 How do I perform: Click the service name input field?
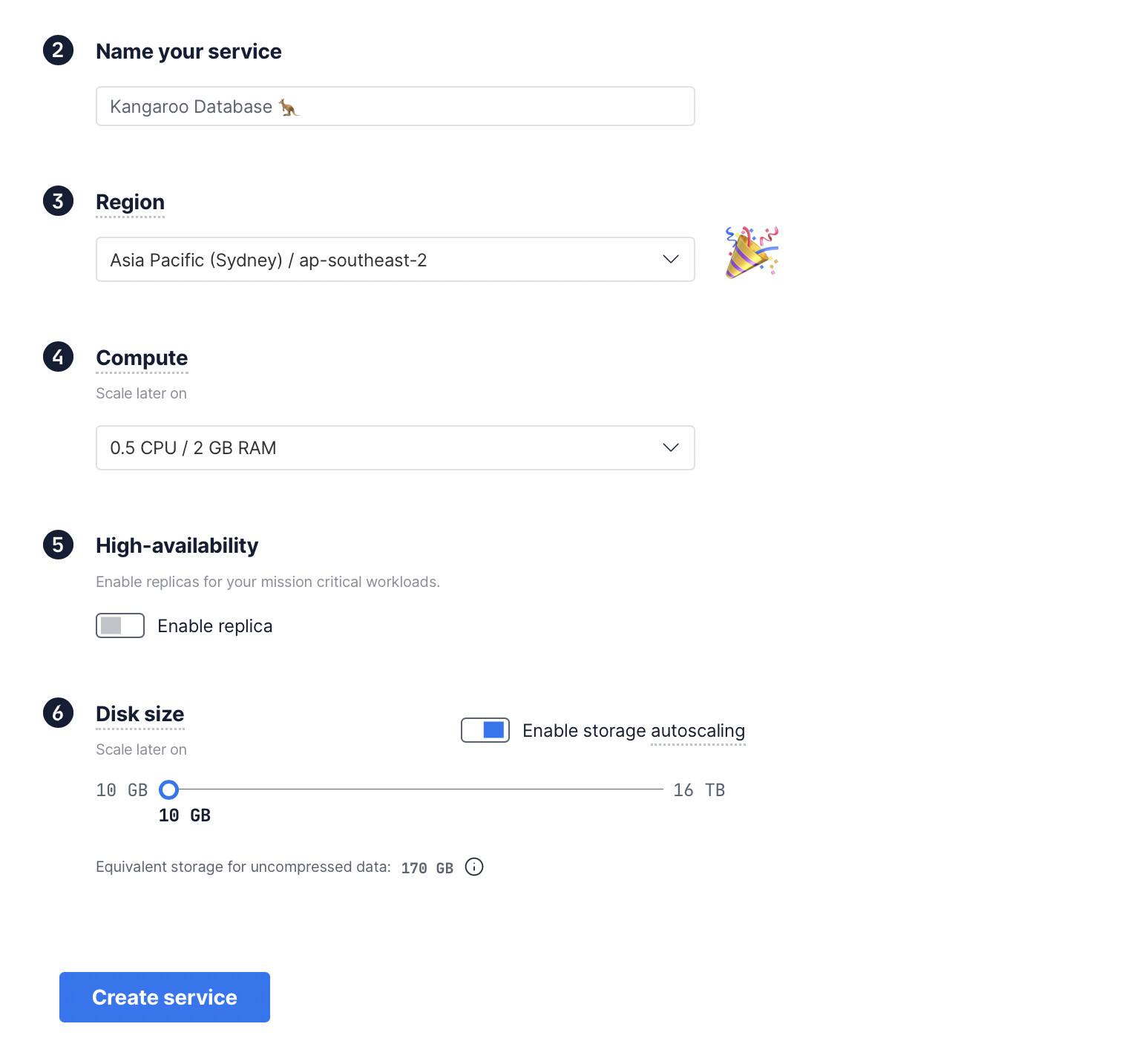[x=396, y=106]
